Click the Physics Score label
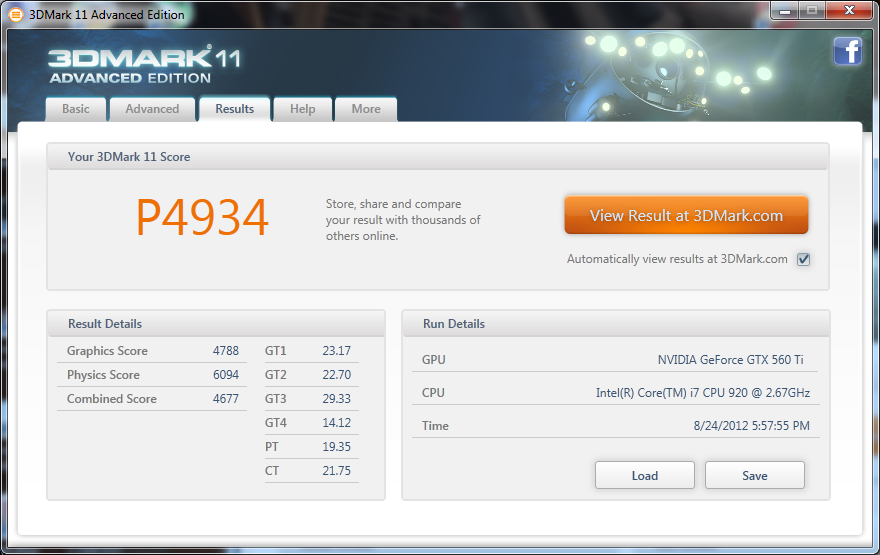880x555 pixels. coord(103,375)
